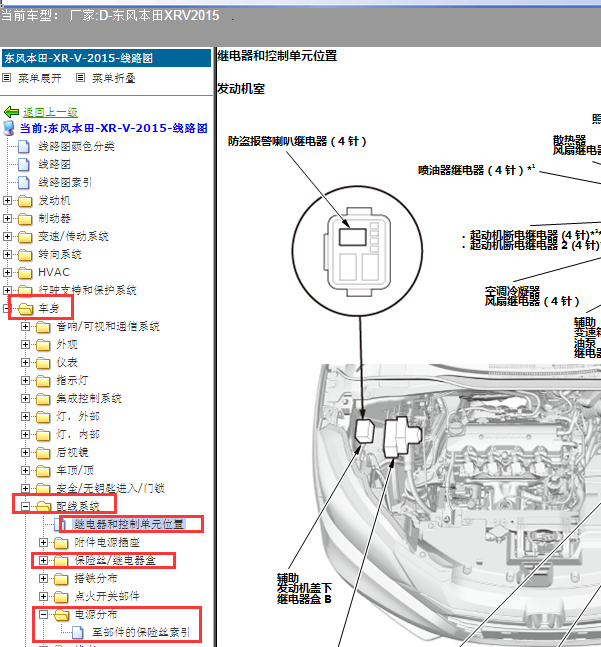Click the 配线系统 folder icon

(44, 507)
